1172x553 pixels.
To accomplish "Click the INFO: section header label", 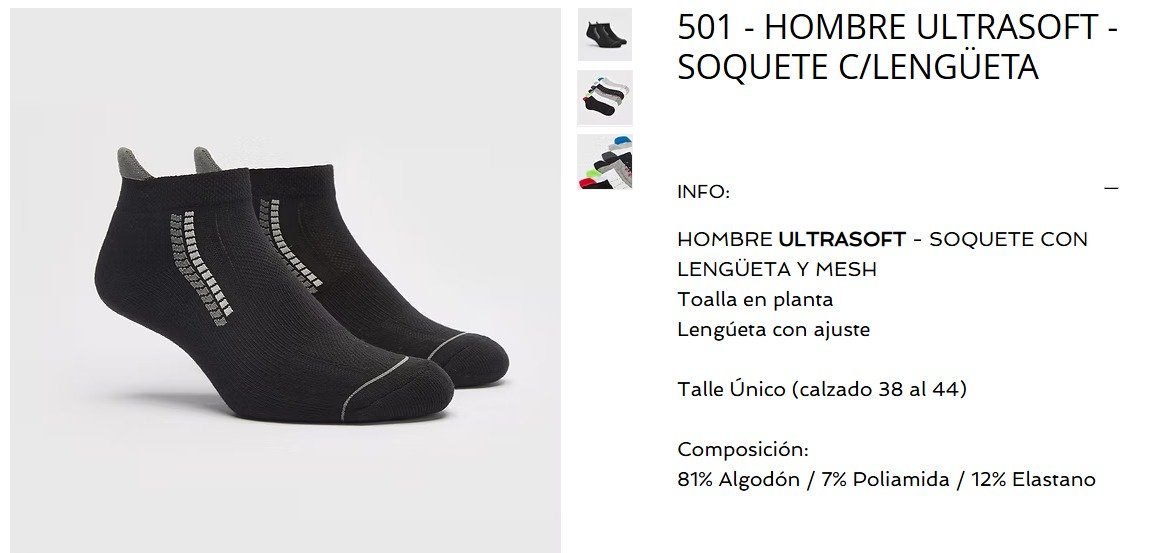I will [x=703, y=191].
